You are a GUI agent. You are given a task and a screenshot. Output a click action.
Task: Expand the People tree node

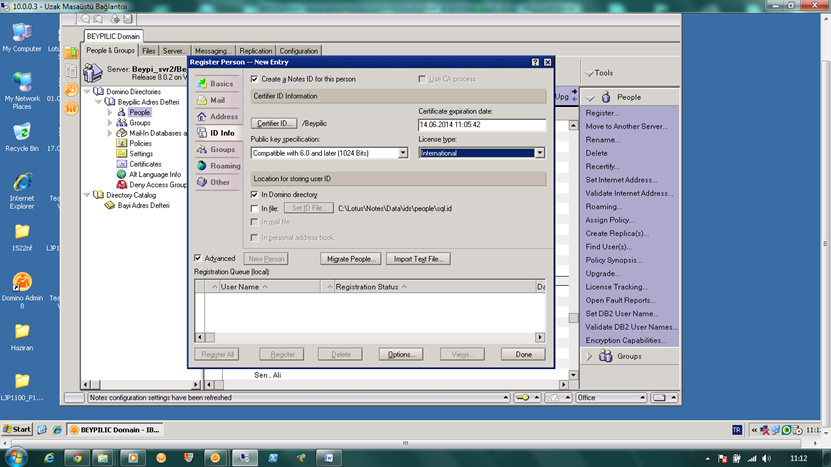click(x=110, y=112)
